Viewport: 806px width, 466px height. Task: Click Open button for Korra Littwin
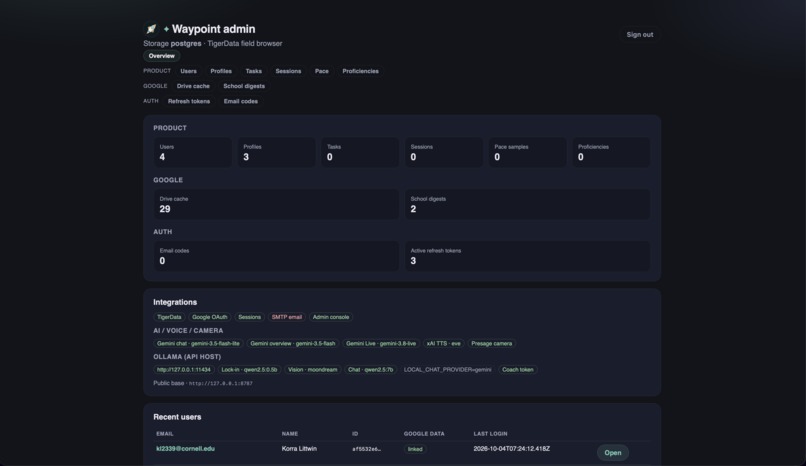pyautogui.click(x=613, y=453)
